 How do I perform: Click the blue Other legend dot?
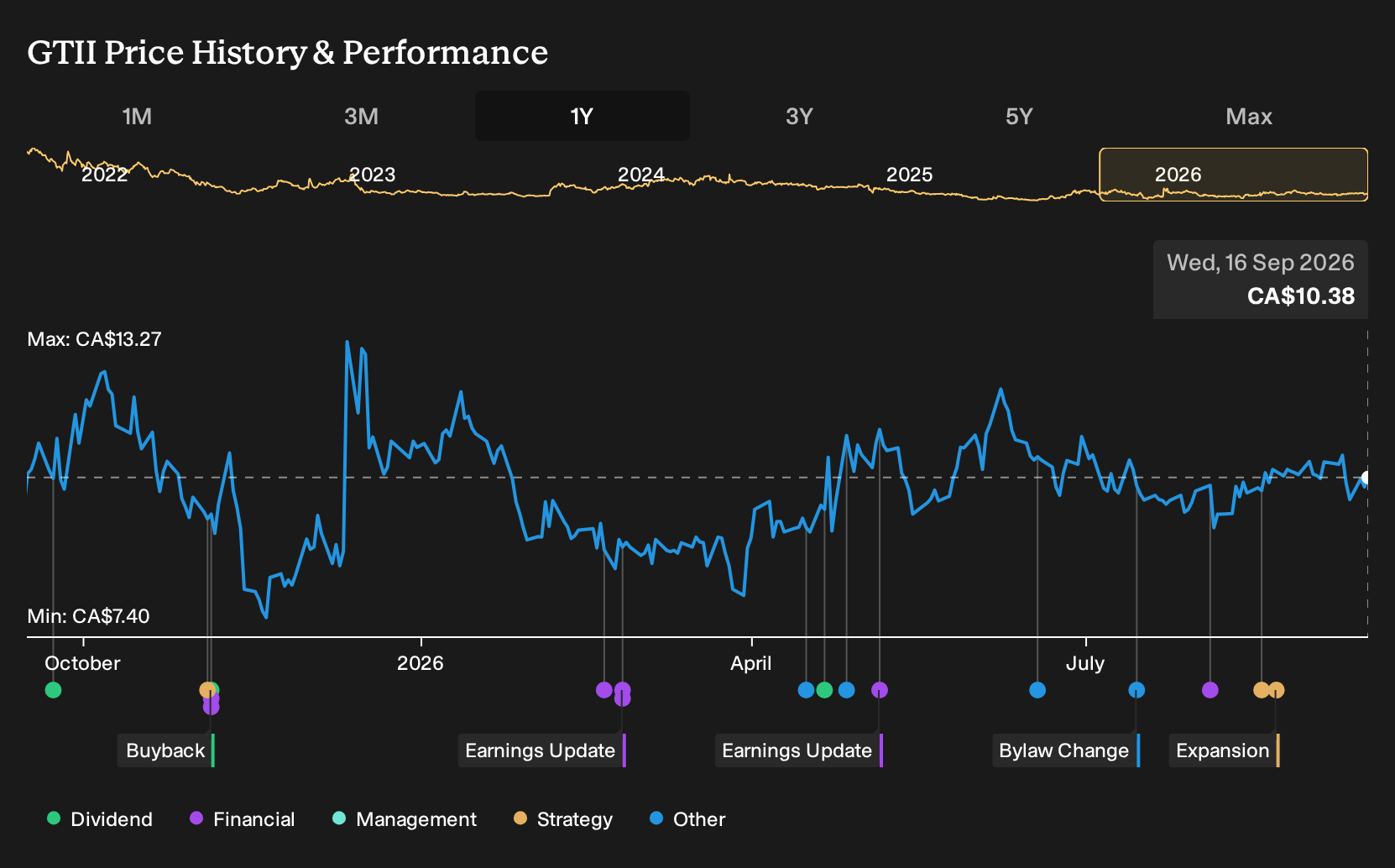click(656, 818)
